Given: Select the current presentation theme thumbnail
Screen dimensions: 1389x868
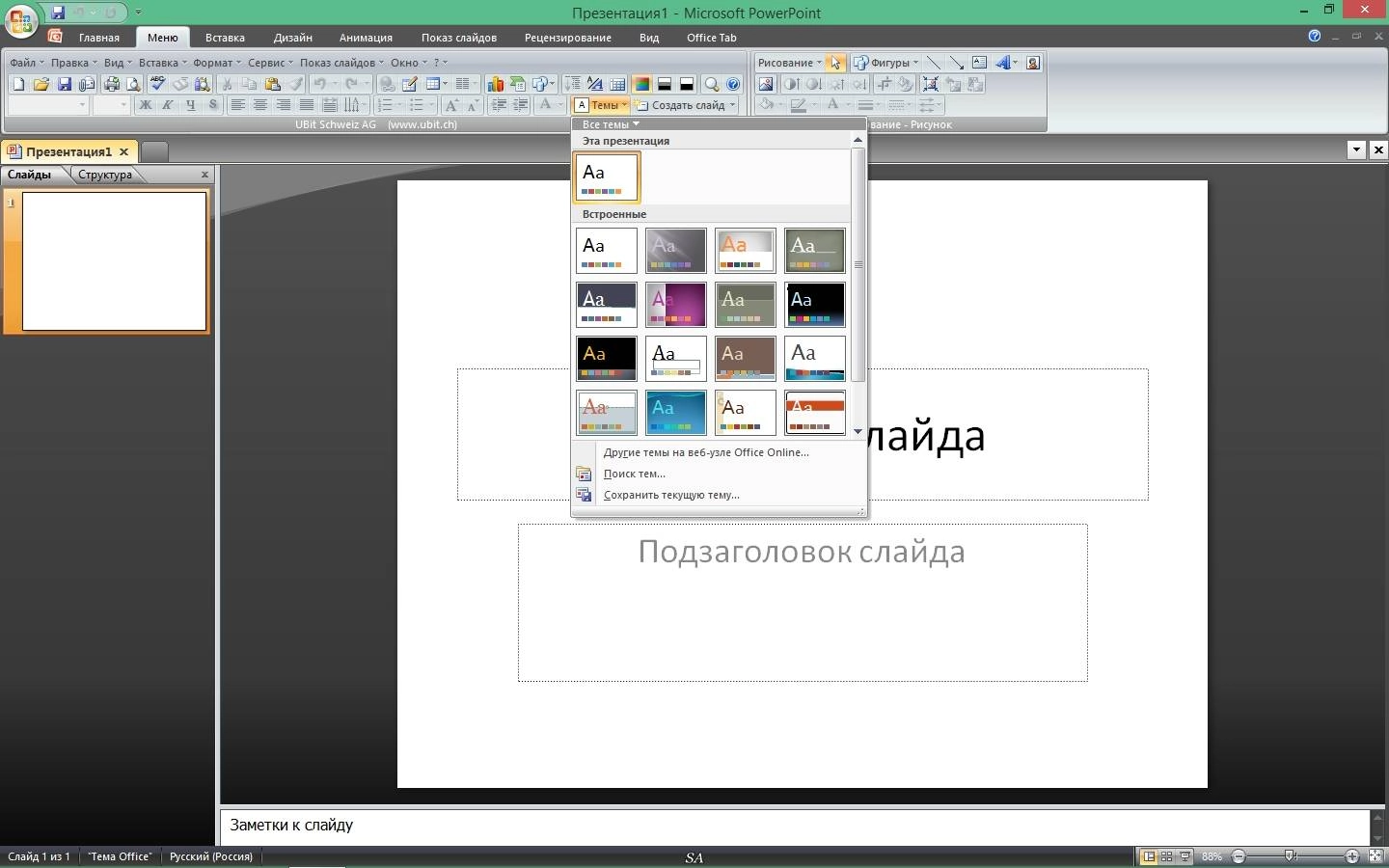Looking at the screenshot, I should (x=607, y=177).
